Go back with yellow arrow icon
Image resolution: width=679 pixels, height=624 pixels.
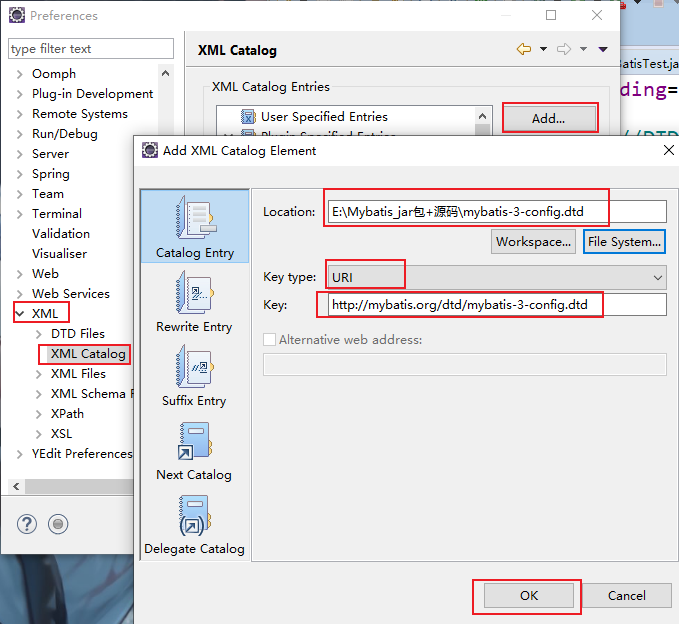click(524, 49)
